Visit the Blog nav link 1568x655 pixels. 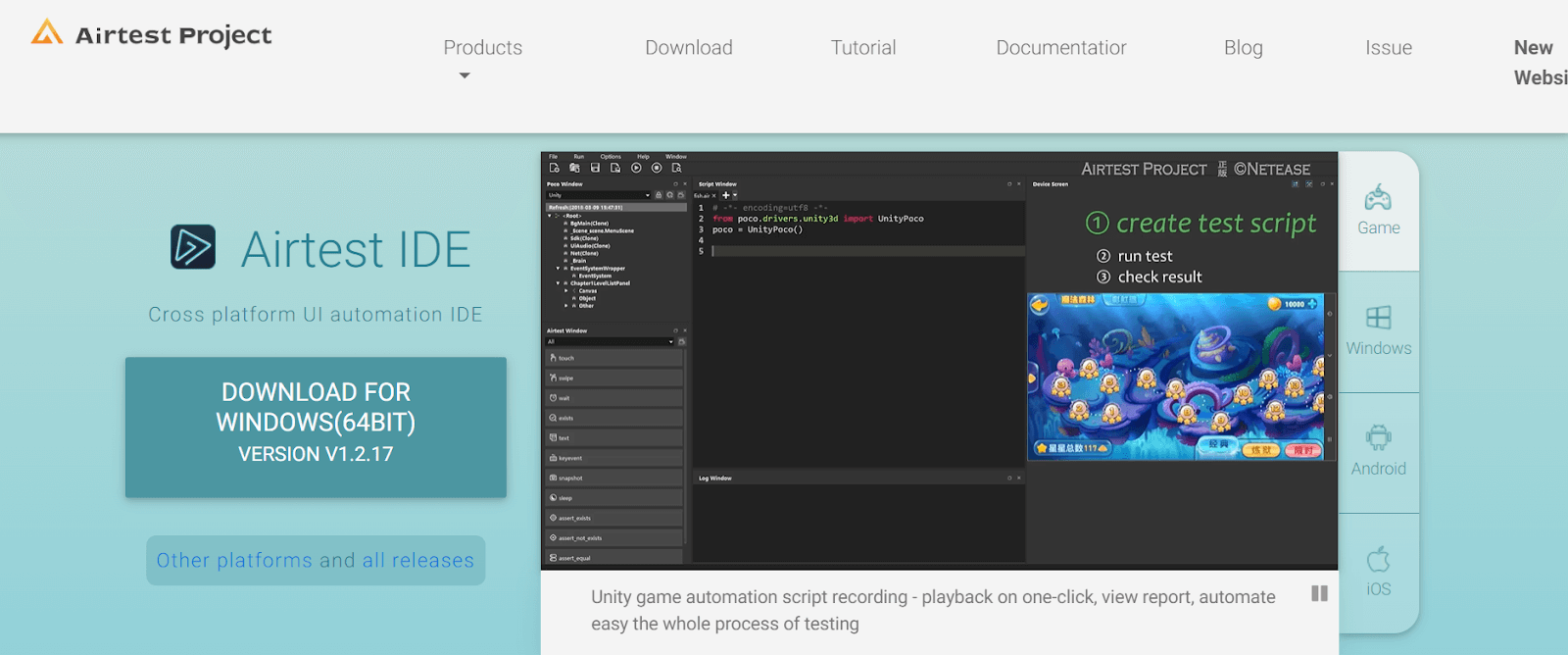point(1243,47)
